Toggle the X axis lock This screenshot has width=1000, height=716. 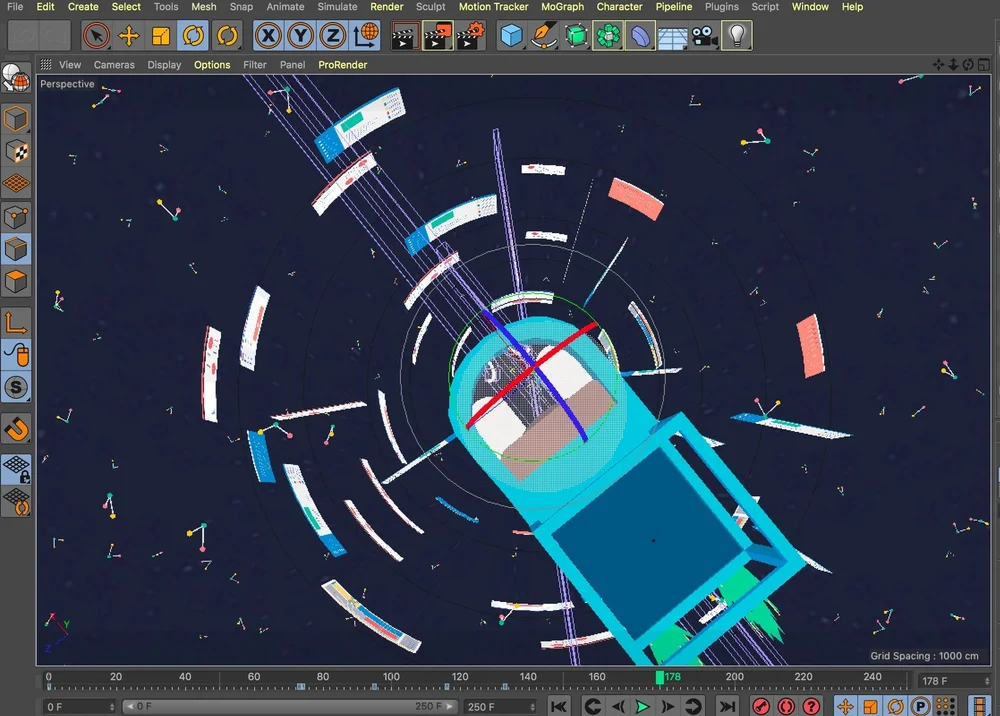(267, 37)
